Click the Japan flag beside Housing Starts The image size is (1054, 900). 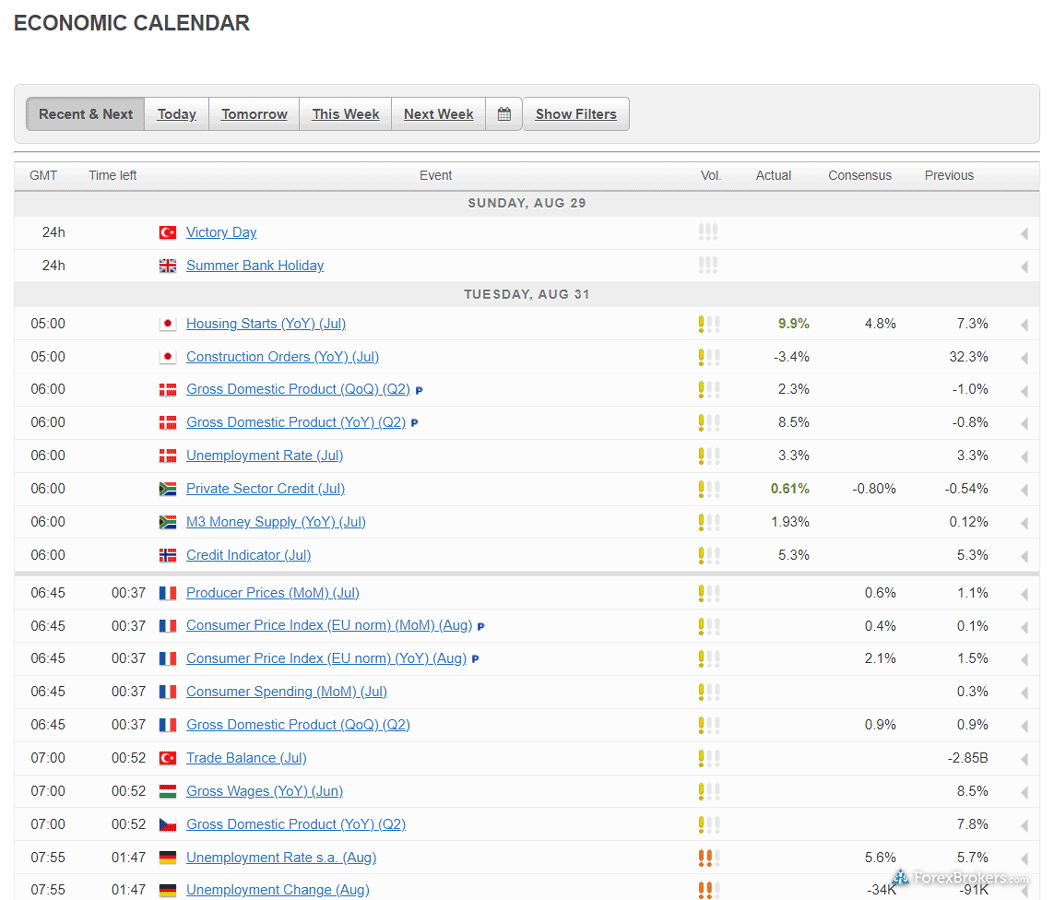pyautogui.click(x=168, y=324)
